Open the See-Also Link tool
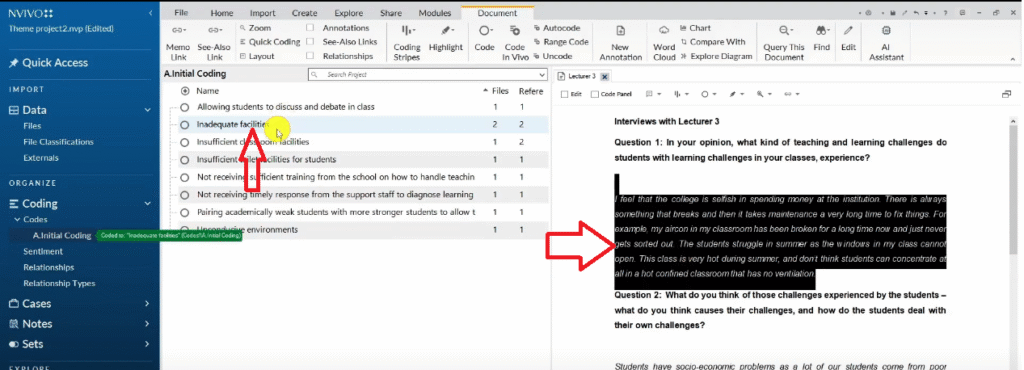The image size is (1024, 370). coord(214,43)
